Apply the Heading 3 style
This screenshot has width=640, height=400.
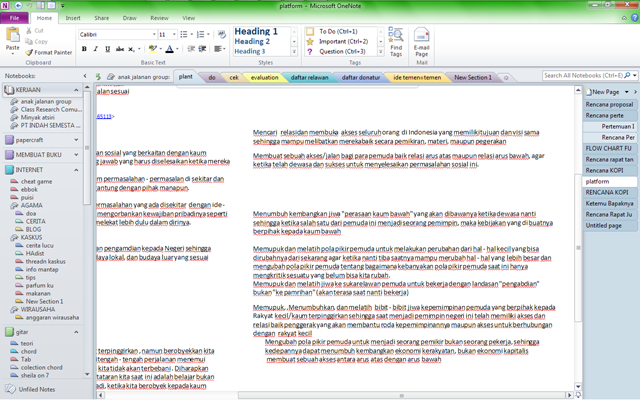pos(249,51)
